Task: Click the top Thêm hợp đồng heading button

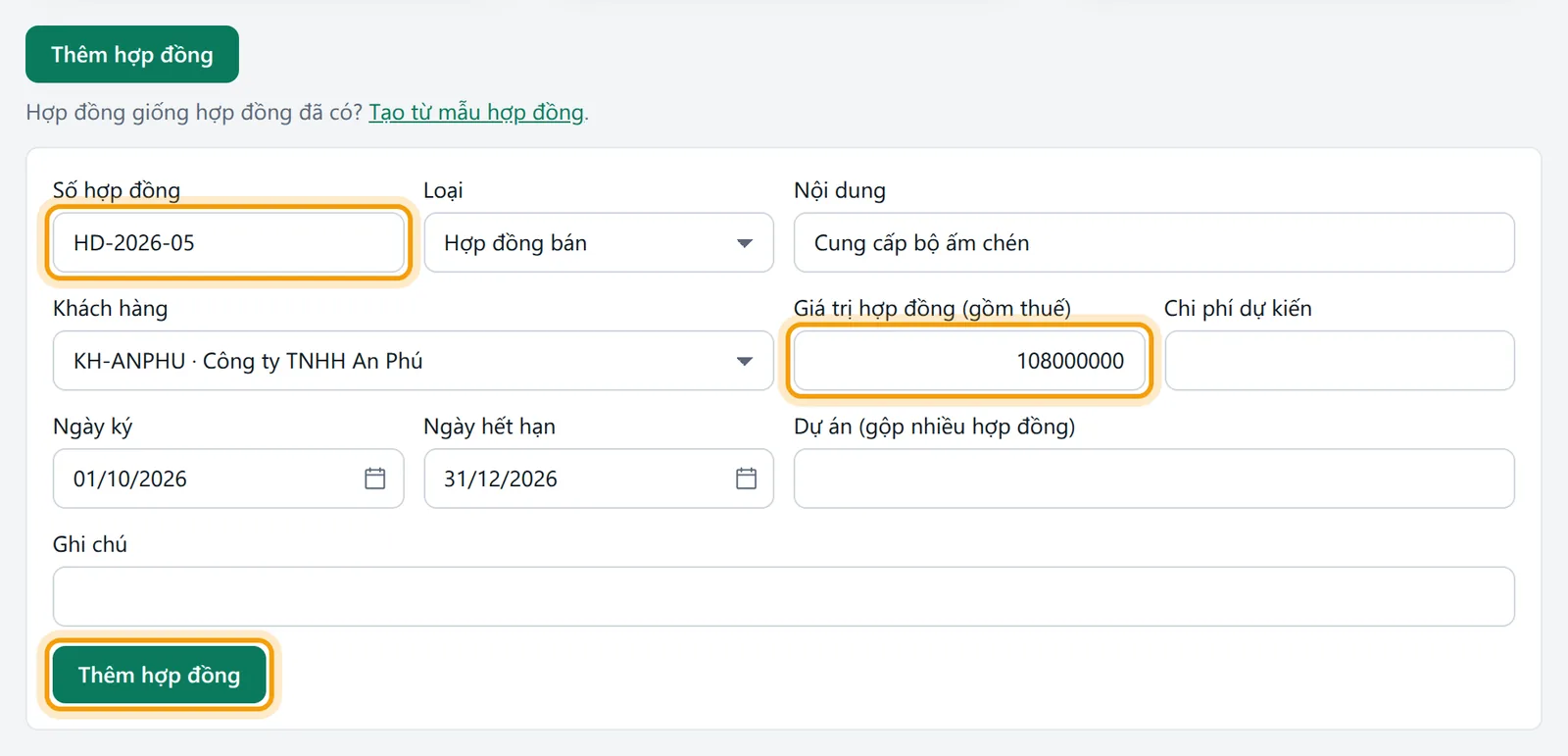Action: 132,55
